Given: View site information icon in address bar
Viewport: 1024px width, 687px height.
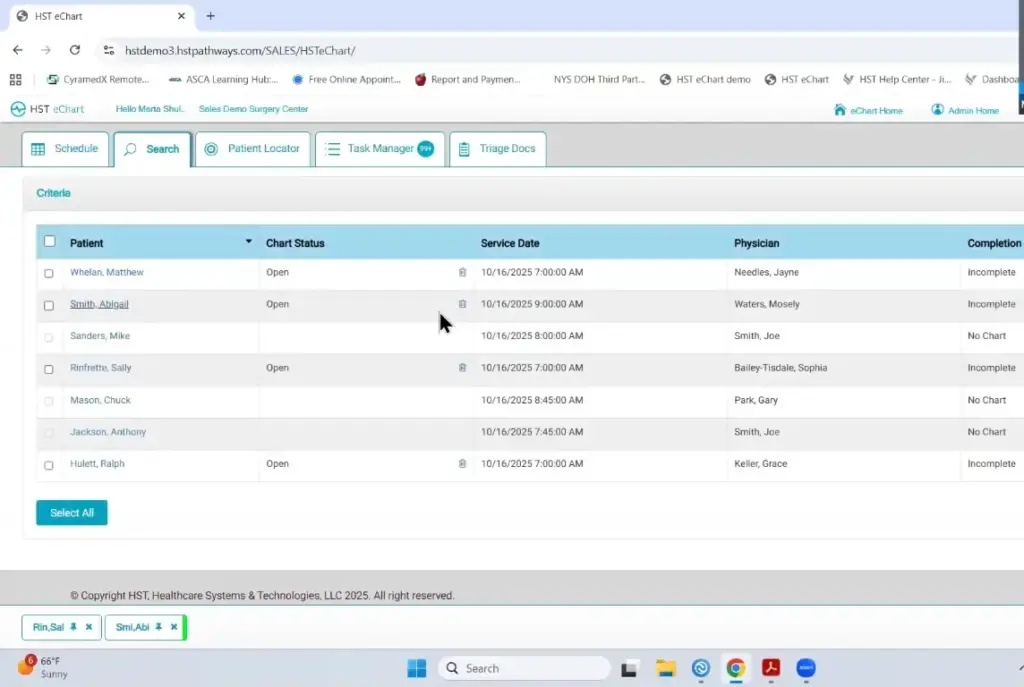Looking at the screenshot, I should click(x=109, y=50).
